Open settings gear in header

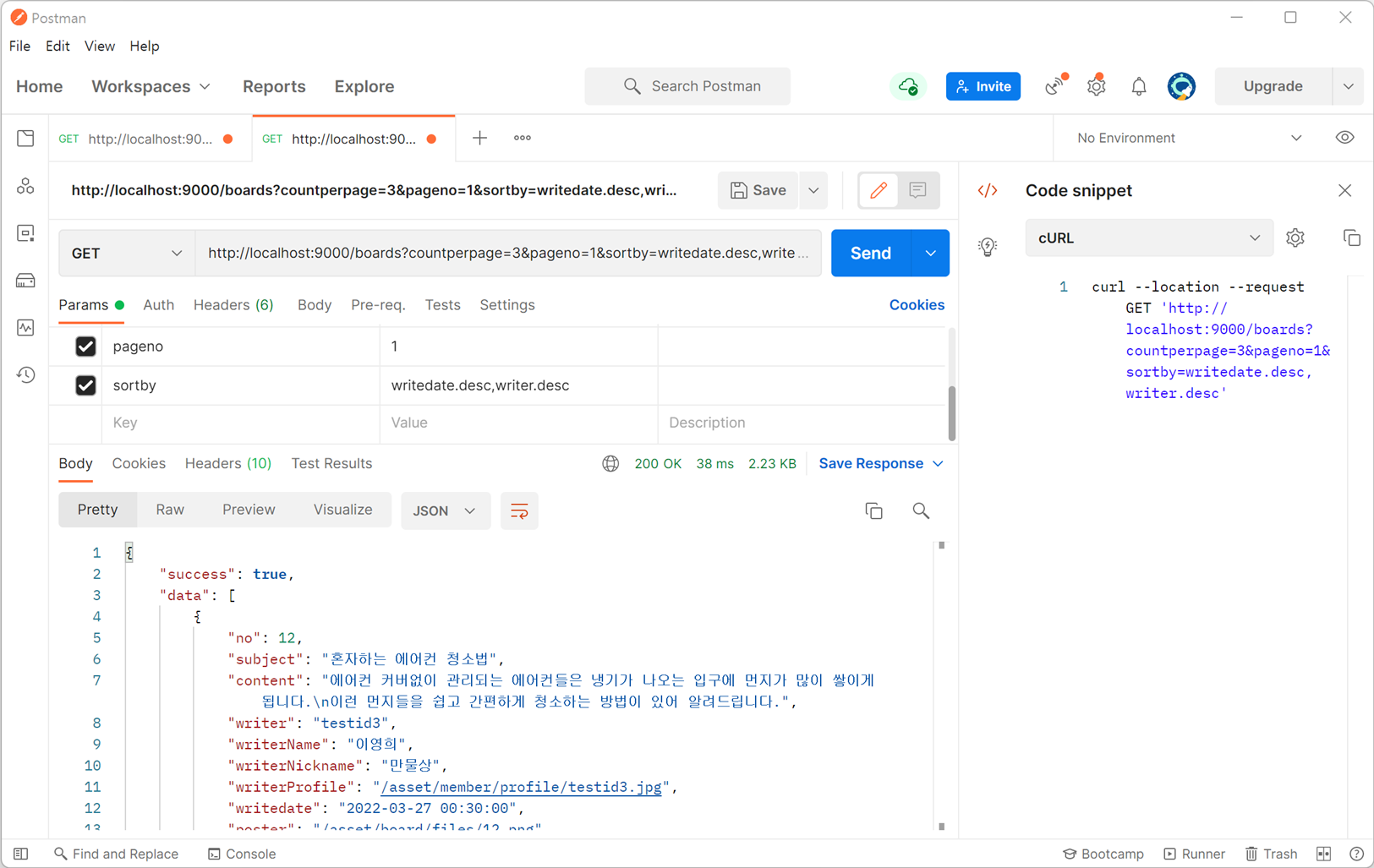(x=1097, y=85)
